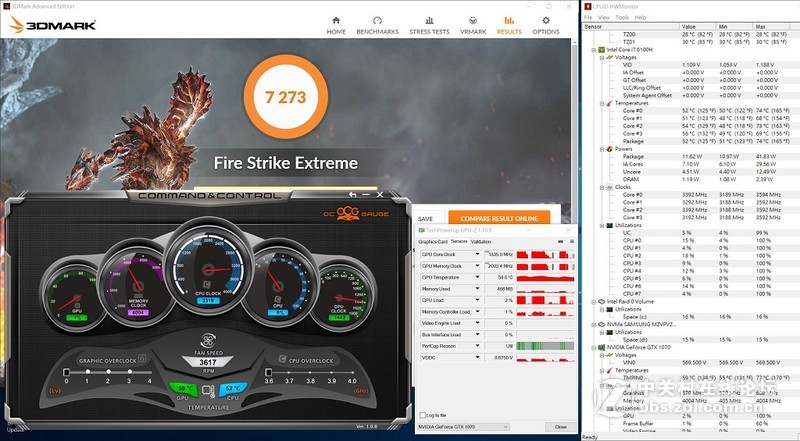Set CPU Overclock slider to 3.8 GHz
The height and width of the screenshot is (441, 800).
click(311, 372)
